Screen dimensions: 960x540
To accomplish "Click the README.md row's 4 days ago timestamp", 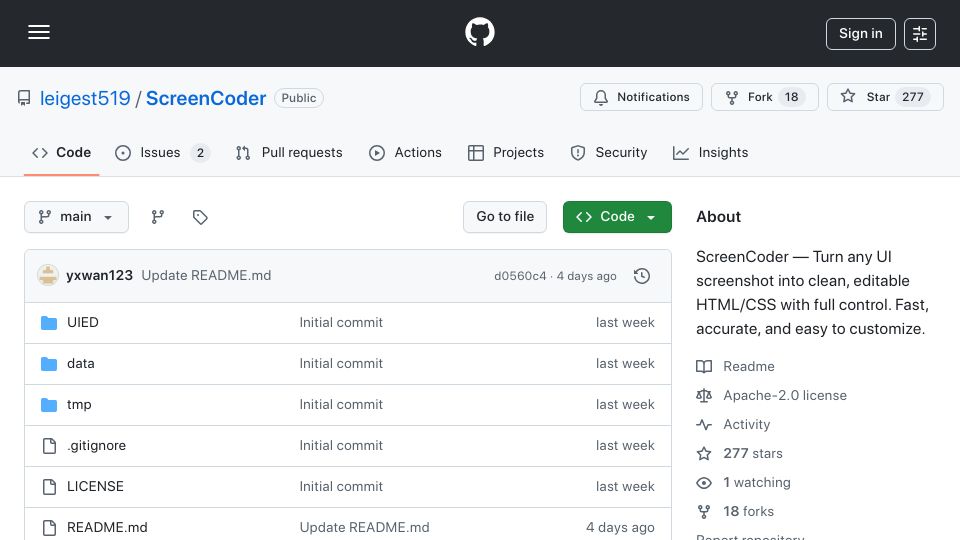I will tap(620, 528).
